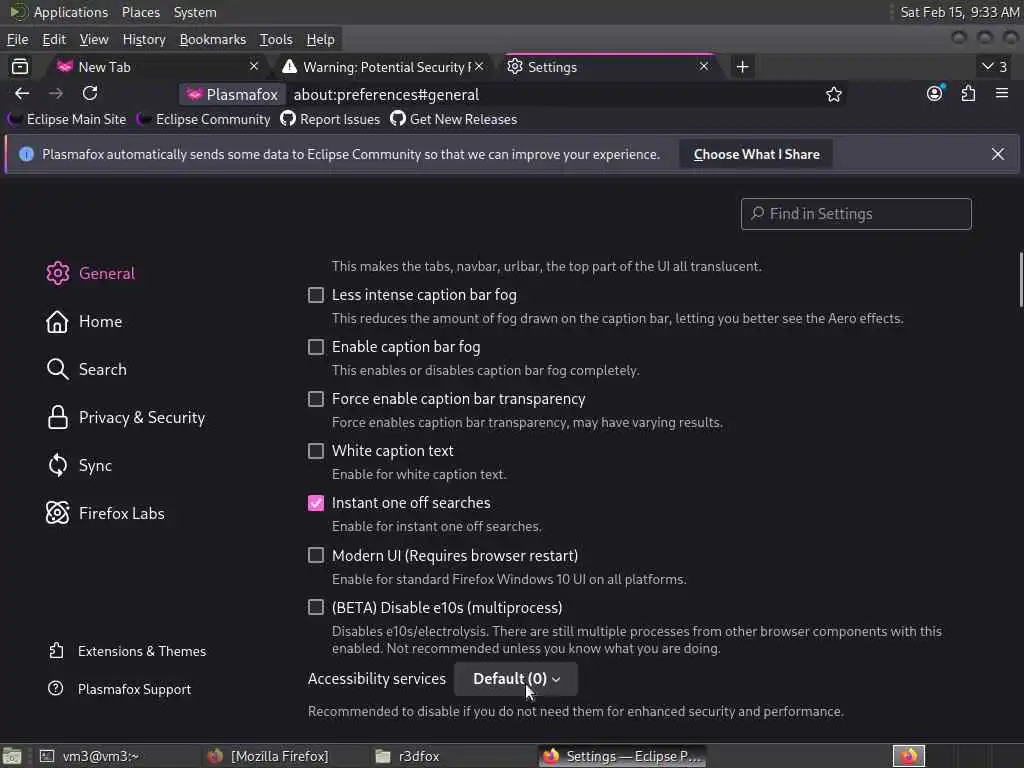Open the account profile icon
Image resolution: width=1024 pixels, height=768 pixels.
click(935, 94)
